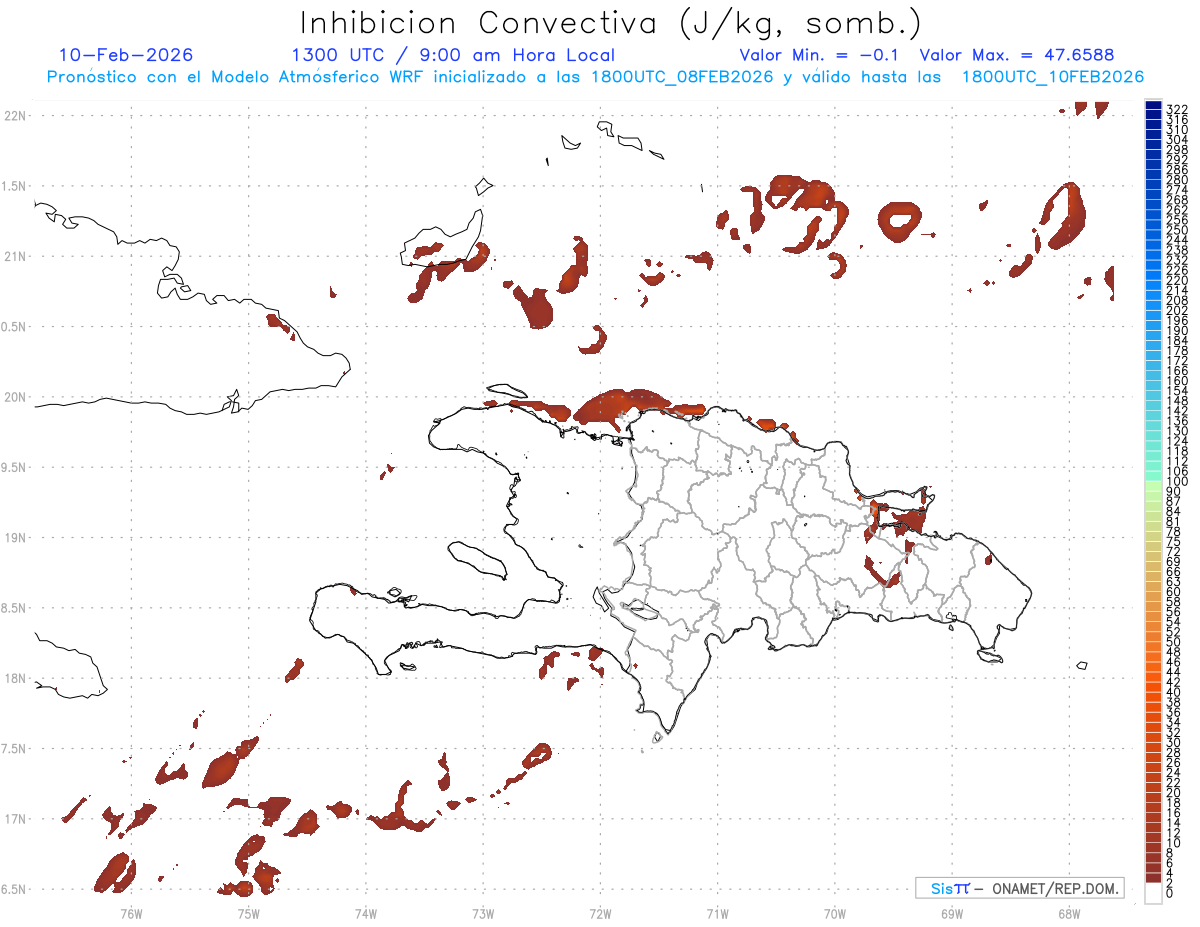This screenshot has height=927, width=1200.
Task: Click the forecast date '10-Feb-2026'
Action: pos(126,55)
